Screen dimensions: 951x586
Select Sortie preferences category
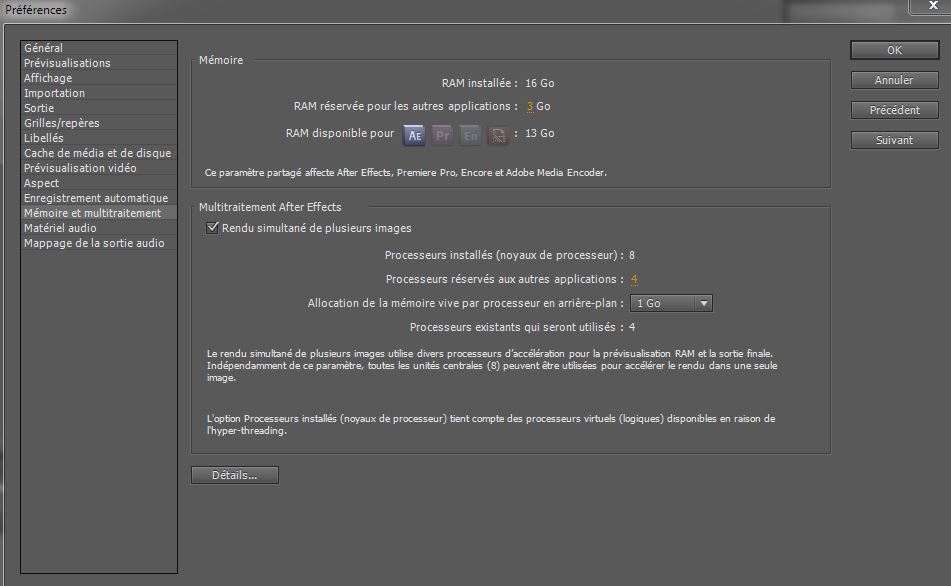point(99,108)
